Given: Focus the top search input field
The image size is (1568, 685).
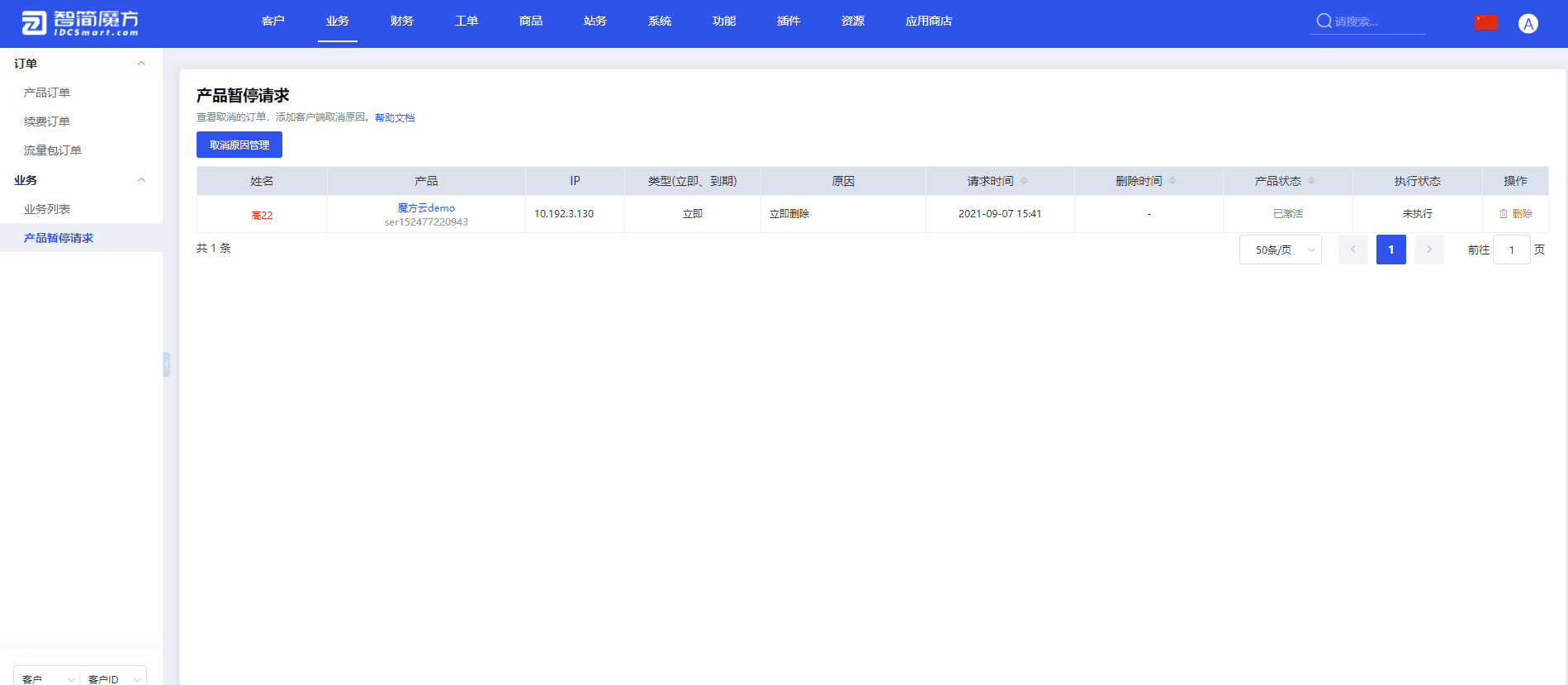Looking at the screenshot, I should click(x=1379, y=21).
